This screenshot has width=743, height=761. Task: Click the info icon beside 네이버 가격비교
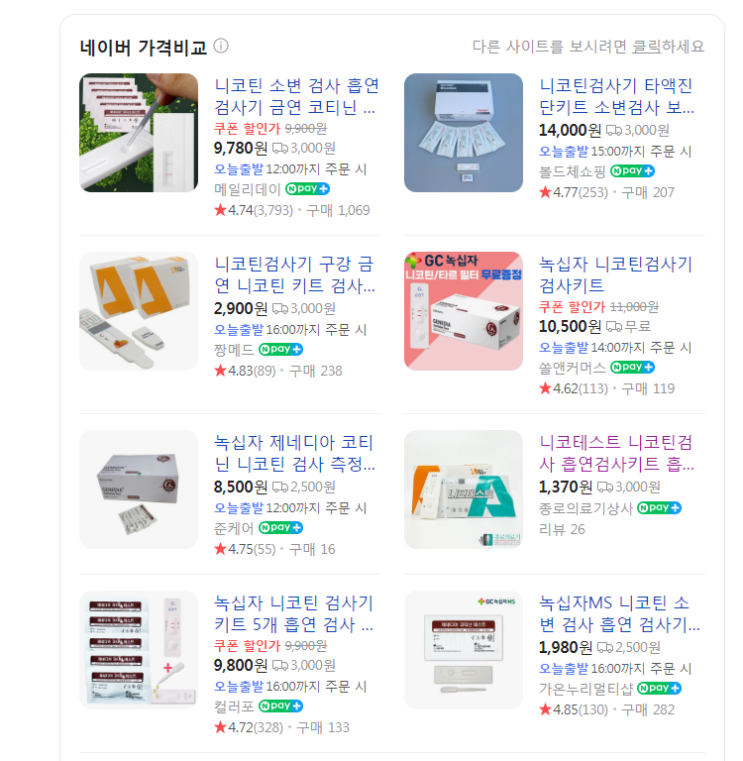221,46
